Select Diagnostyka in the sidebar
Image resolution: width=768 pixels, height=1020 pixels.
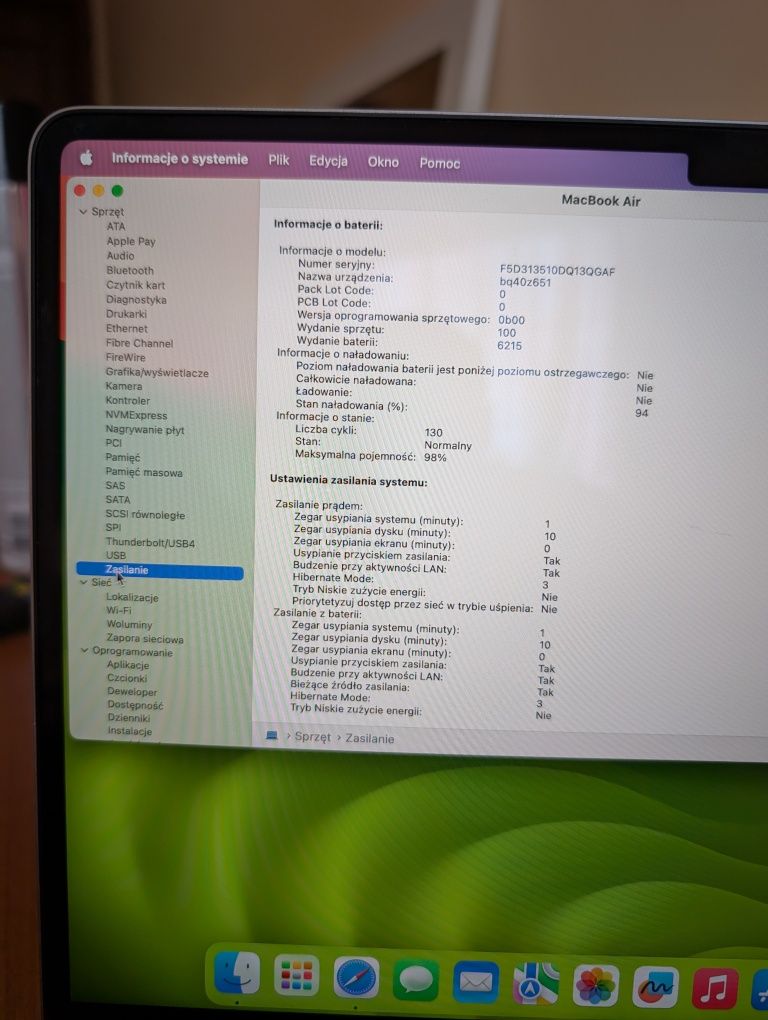pyautogui.click(x=136, y=300)
